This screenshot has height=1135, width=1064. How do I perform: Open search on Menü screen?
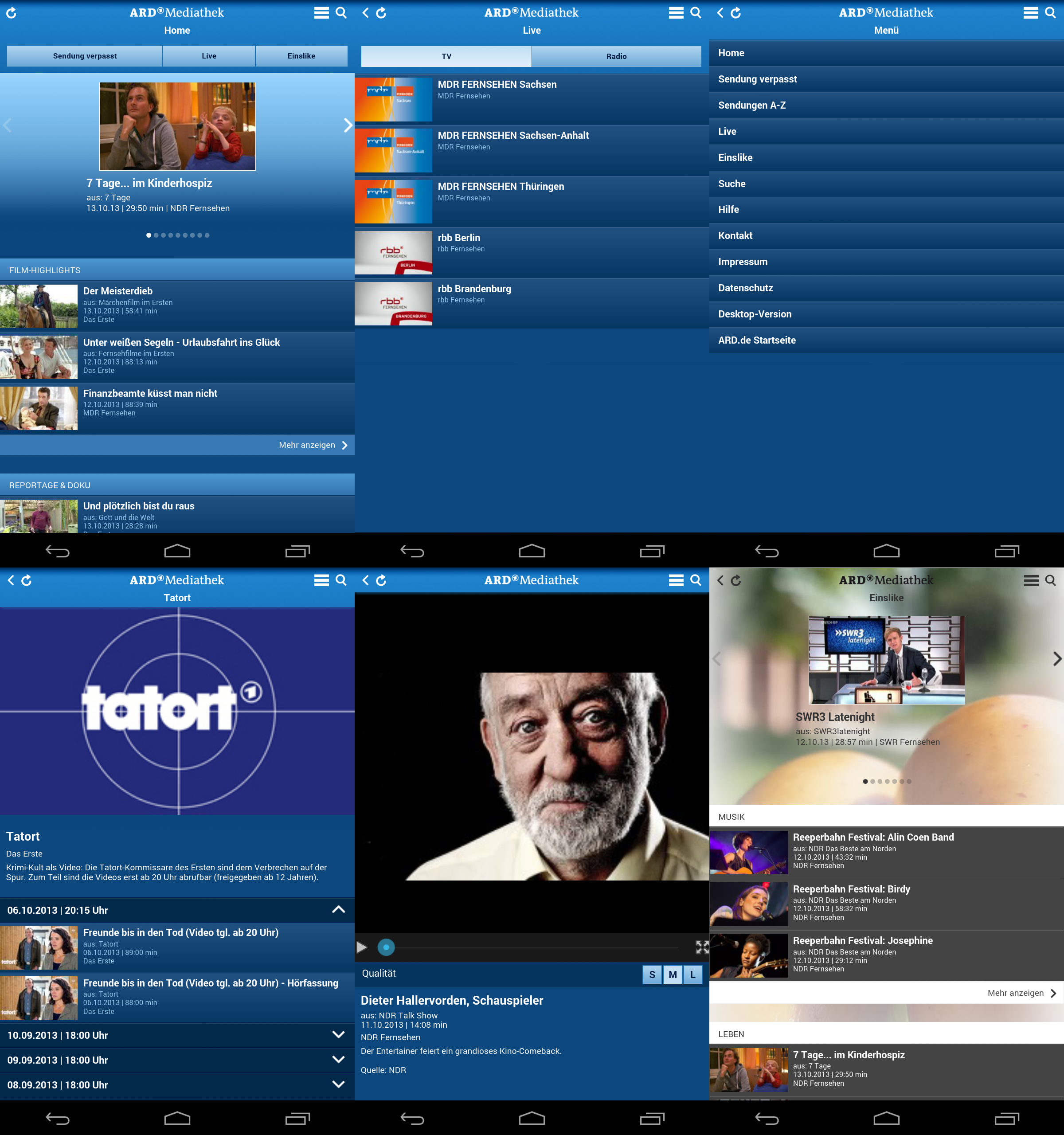(1050, 12)
